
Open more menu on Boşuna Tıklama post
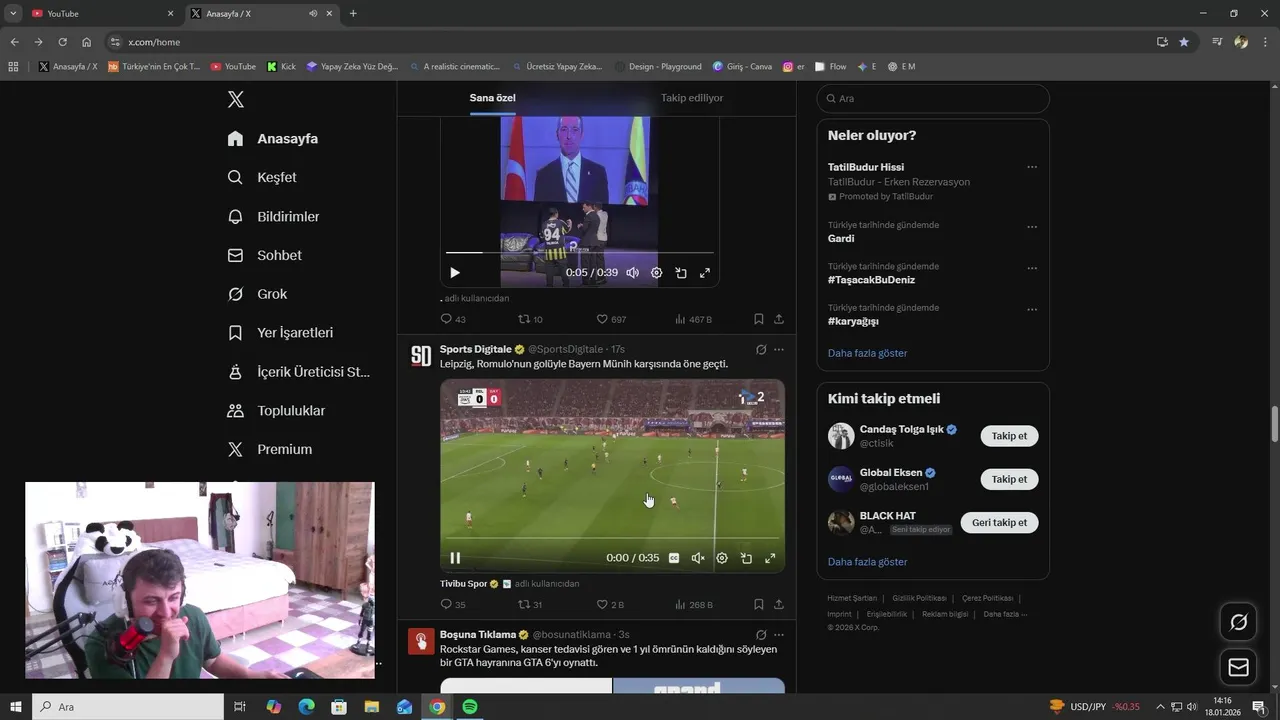point(779,635)
